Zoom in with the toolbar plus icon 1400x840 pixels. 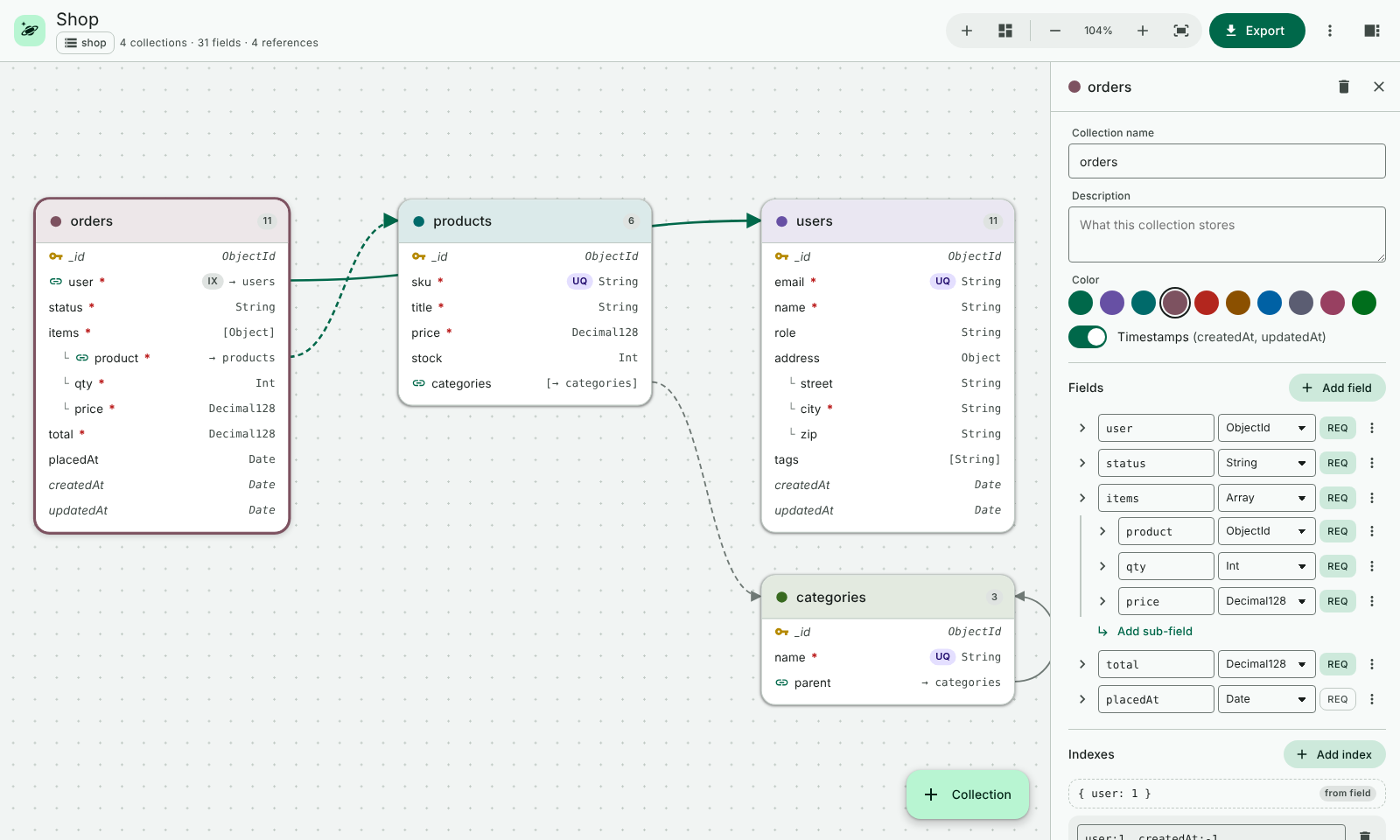(1143, 31)
